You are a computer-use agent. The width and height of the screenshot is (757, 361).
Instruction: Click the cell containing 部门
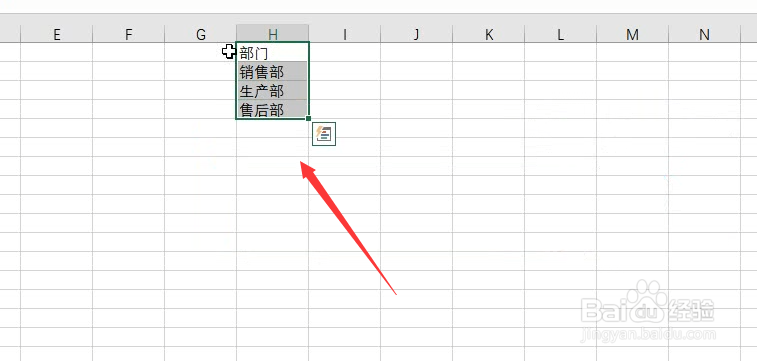pyautogui.click(x=273, y=52)
